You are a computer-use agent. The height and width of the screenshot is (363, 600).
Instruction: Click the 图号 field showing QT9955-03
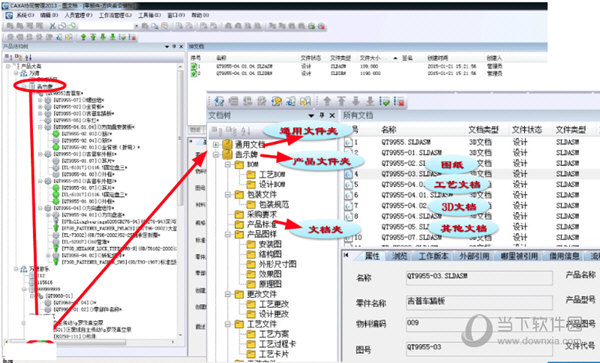point(479,348)
